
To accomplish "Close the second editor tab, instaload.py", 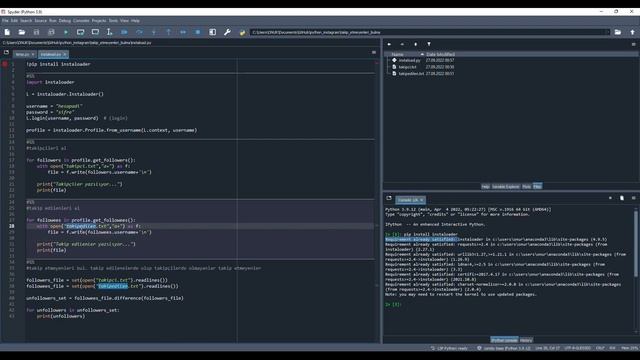I will [x=64, y=54].
